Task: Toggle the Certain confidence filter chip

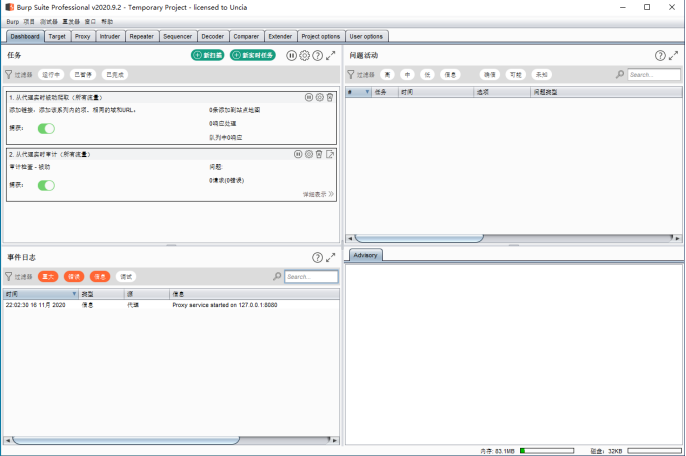Action: (490, 74)
